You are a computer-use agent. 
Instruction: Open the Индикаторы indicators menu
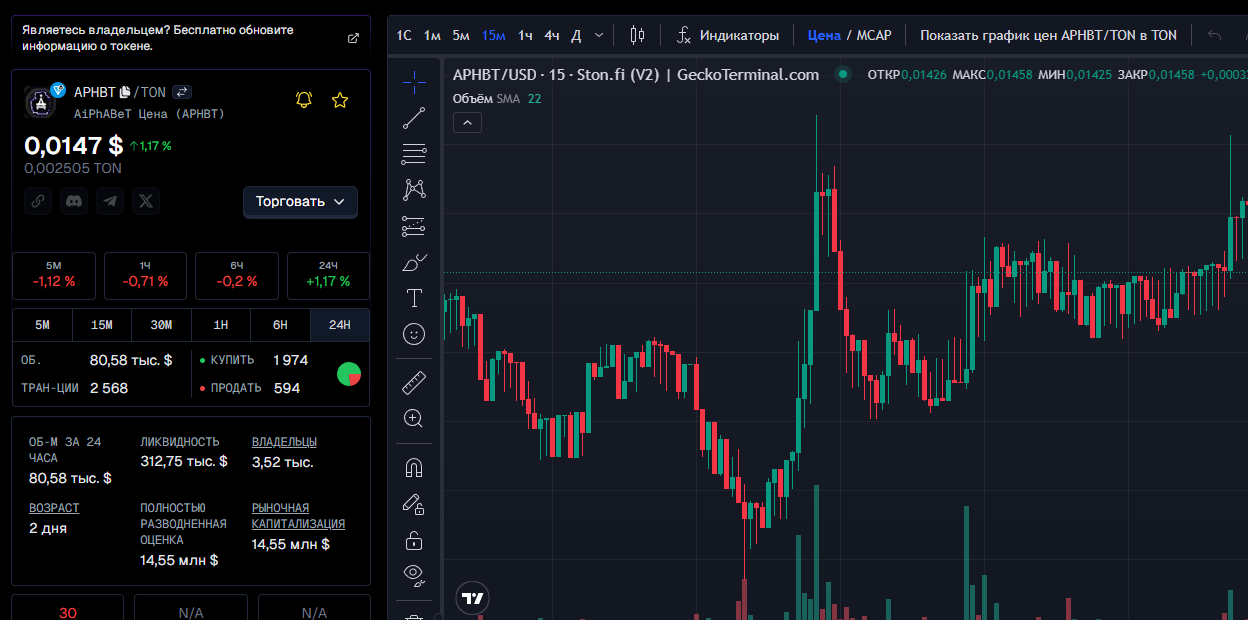(x=727, y=35)
